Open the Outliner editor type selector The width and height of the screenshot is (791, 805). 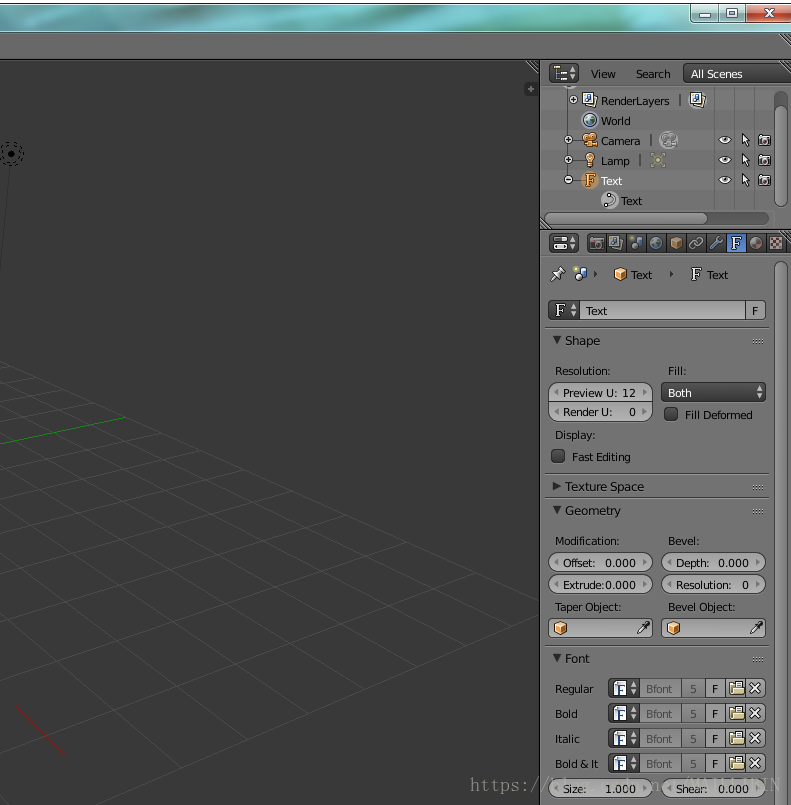point(564,73)
